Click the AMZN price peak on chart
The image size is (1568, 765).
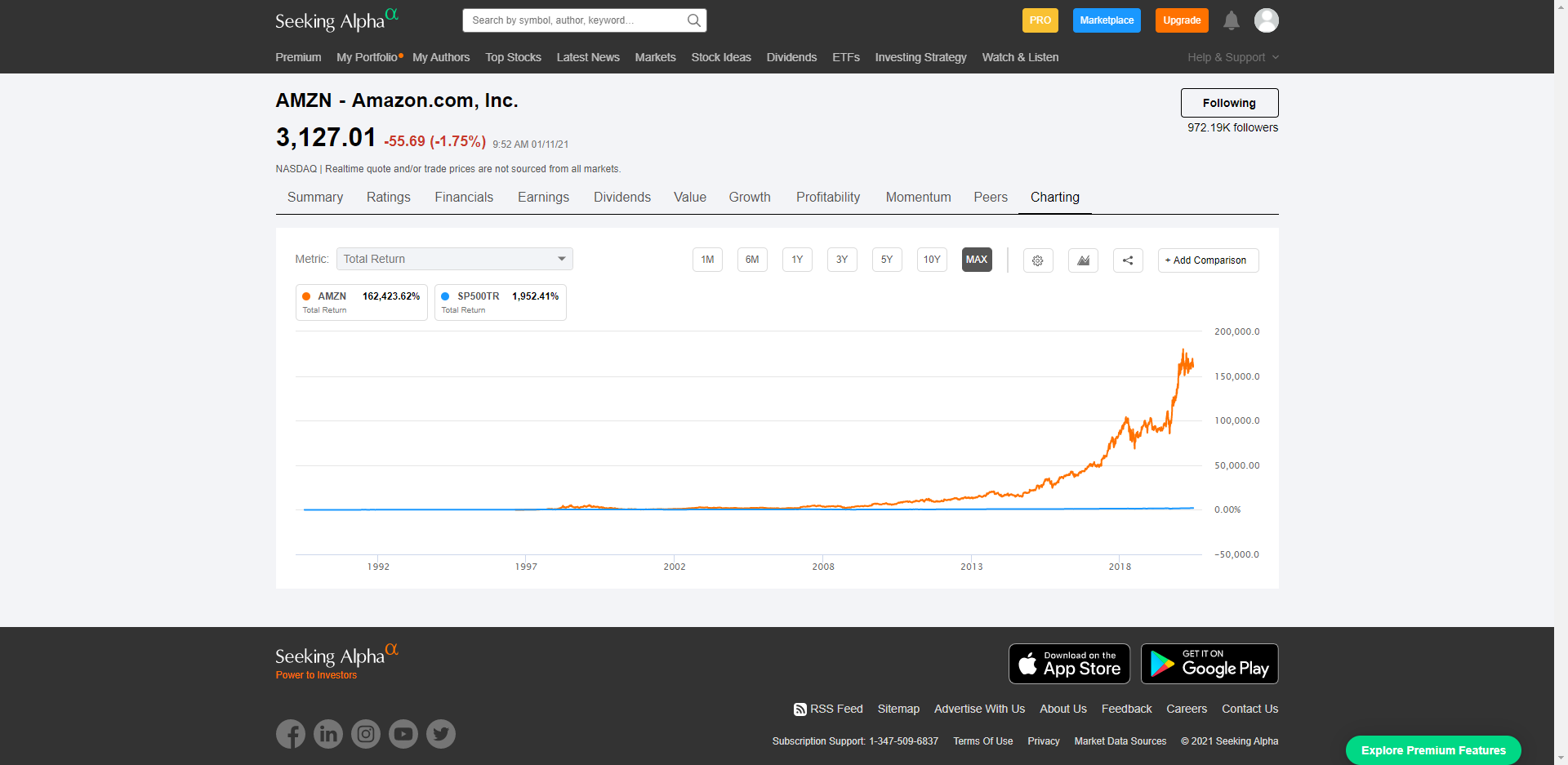[1183, 352]
